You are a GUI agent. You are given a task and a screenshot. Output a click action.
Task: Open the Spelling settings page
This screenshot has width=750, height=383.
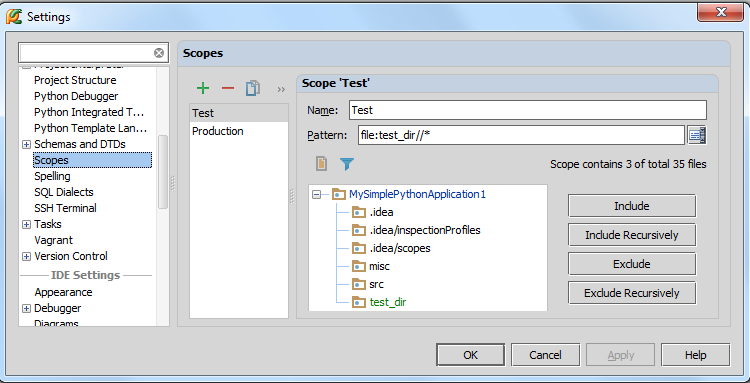click(52, 176)
